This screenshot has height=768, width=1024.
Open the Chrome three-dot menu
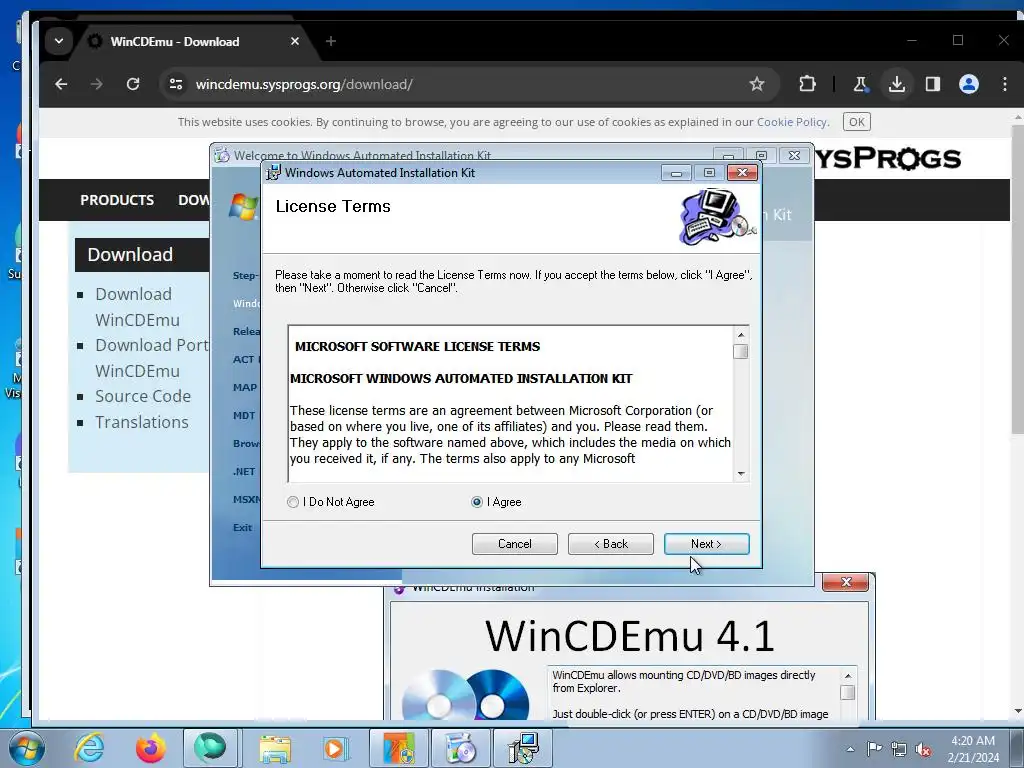click(x=1004, y=84)
